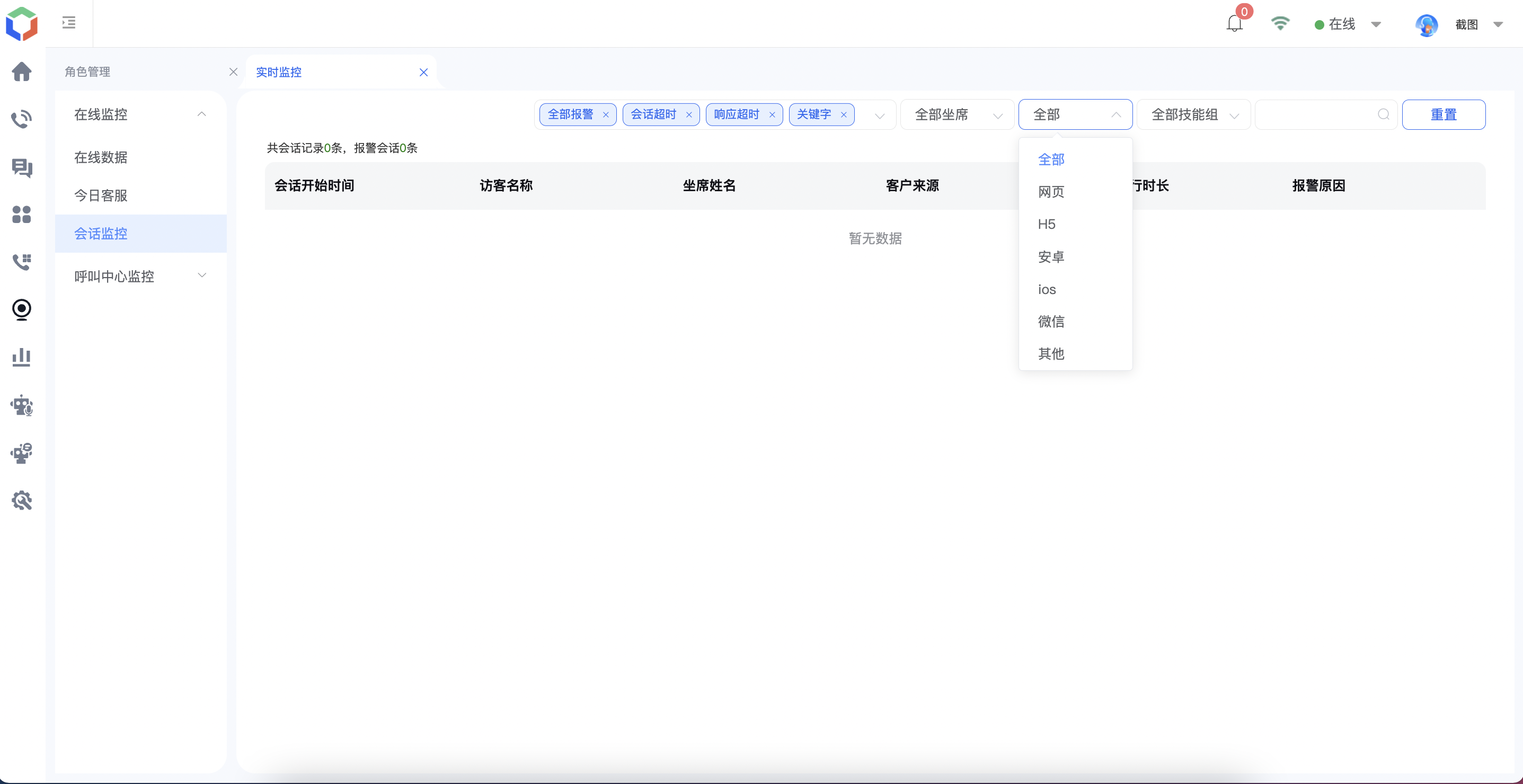This screenshot has height=784, width=1523.
Task: Open the notification bell icon
Action: [x=1235, y=24]
